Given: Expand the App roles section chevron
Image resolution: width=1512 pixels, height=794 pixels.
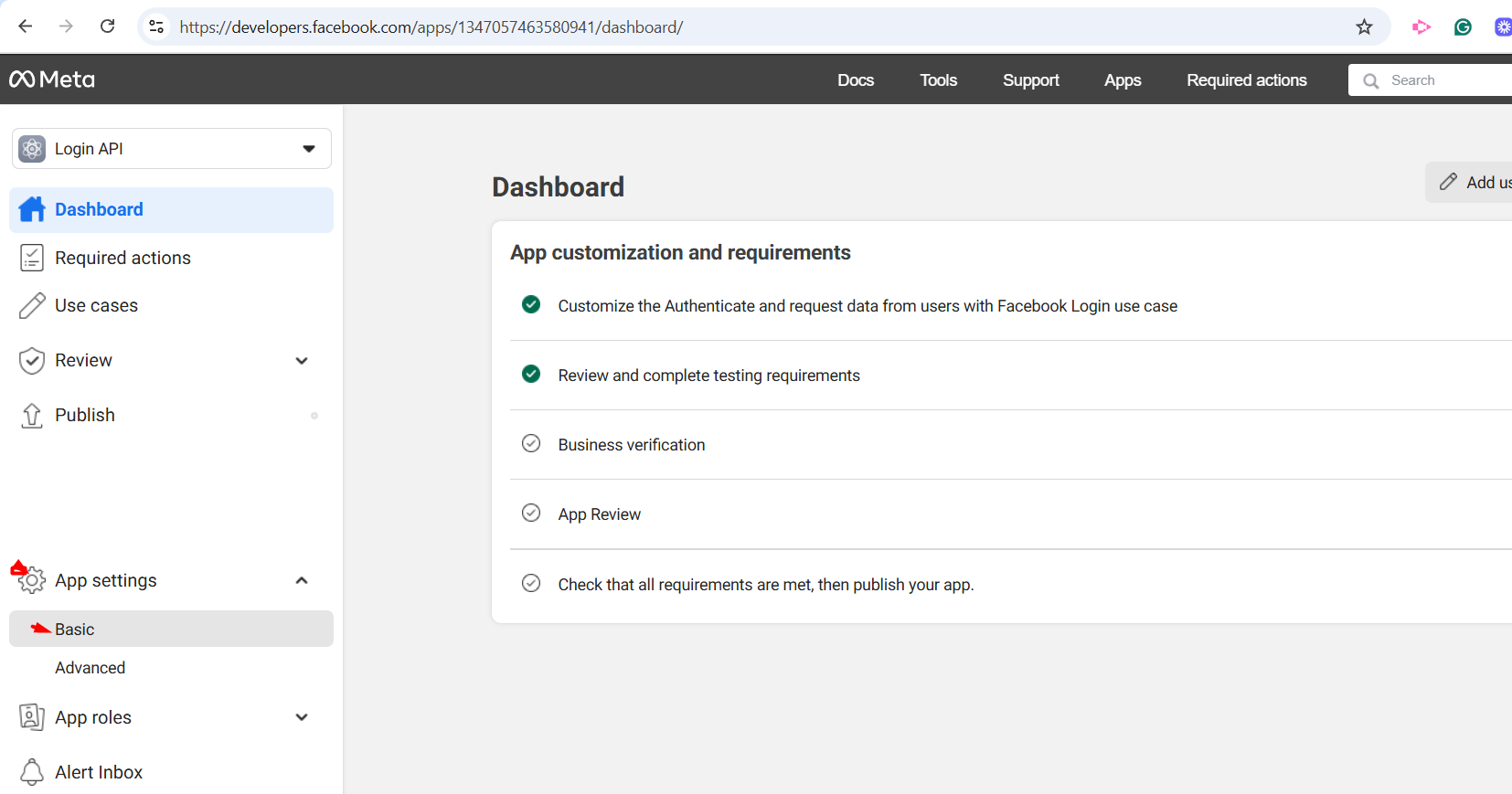Looking at the screenshot, I should [302, 717].
